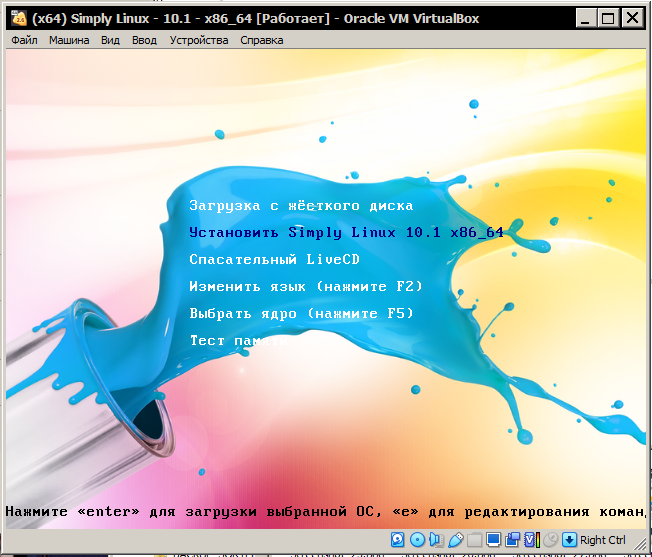Image resolution: width=652 pixels, height=557 pixels.
Task: Choose the Тест памяти boot entry
Action: (x=238, y=340)
